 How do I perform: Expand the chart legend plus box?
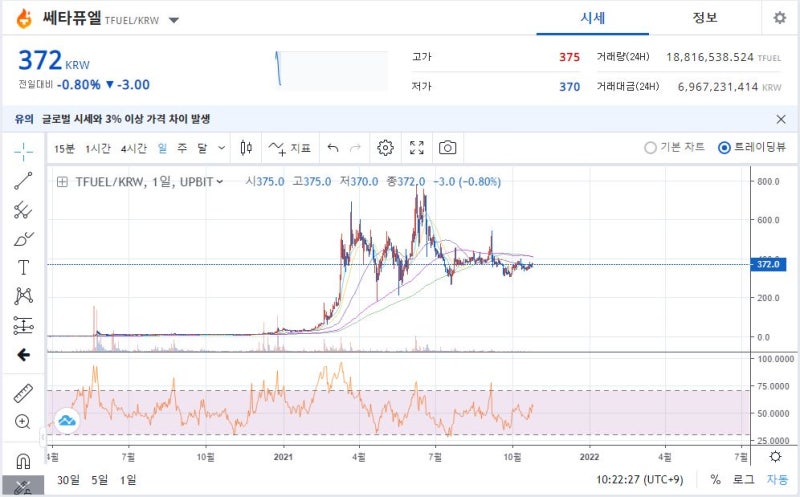tap(62, 182)
